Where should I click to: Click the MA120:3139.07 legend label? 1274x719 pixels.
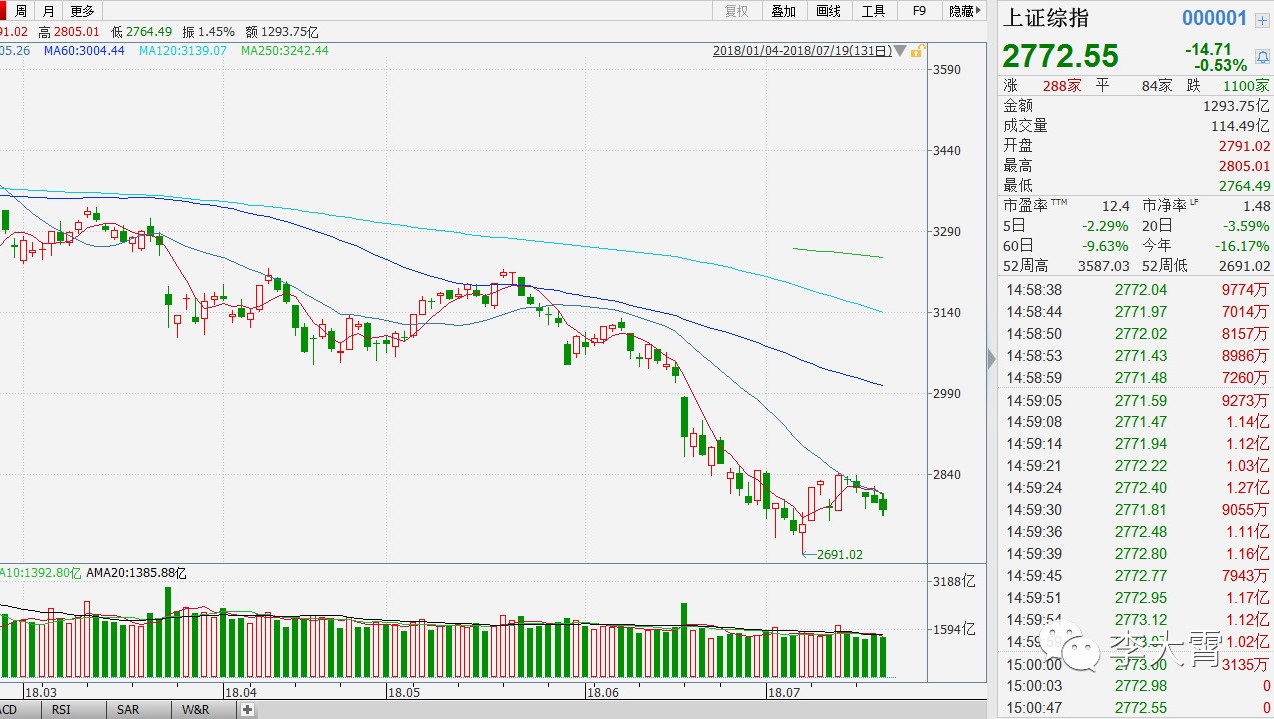click(183, 50)
